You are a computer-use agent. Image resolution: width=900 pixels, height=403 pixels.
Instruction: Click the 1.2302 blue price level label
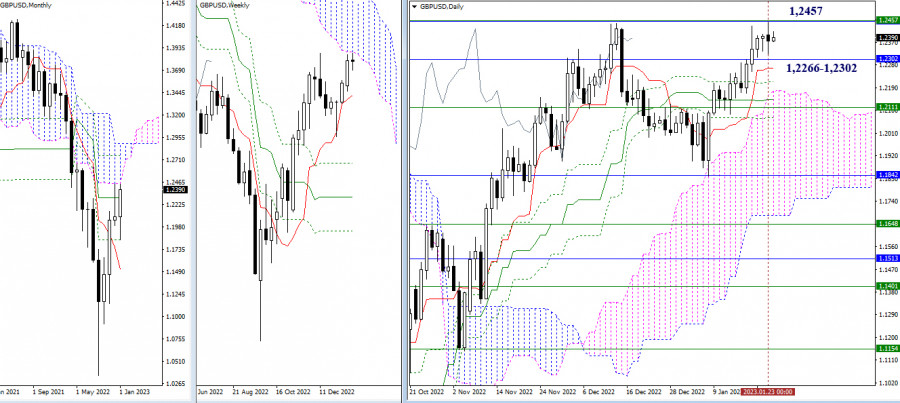[888, 59]
